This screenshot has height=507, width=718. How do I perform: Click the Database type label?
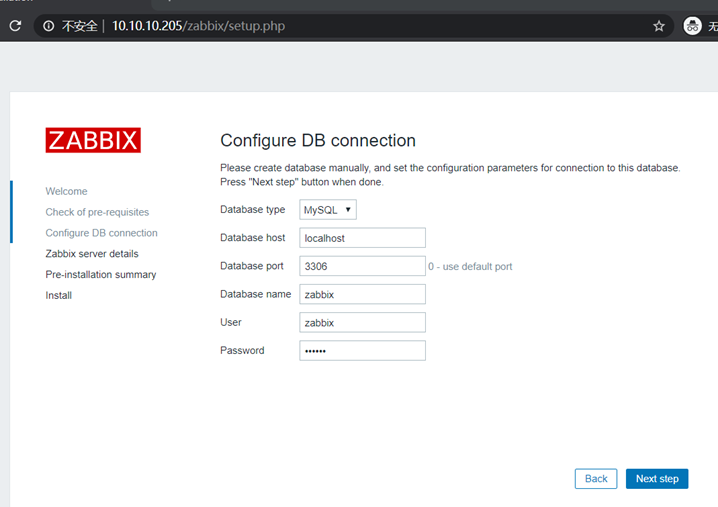(252, 209)
